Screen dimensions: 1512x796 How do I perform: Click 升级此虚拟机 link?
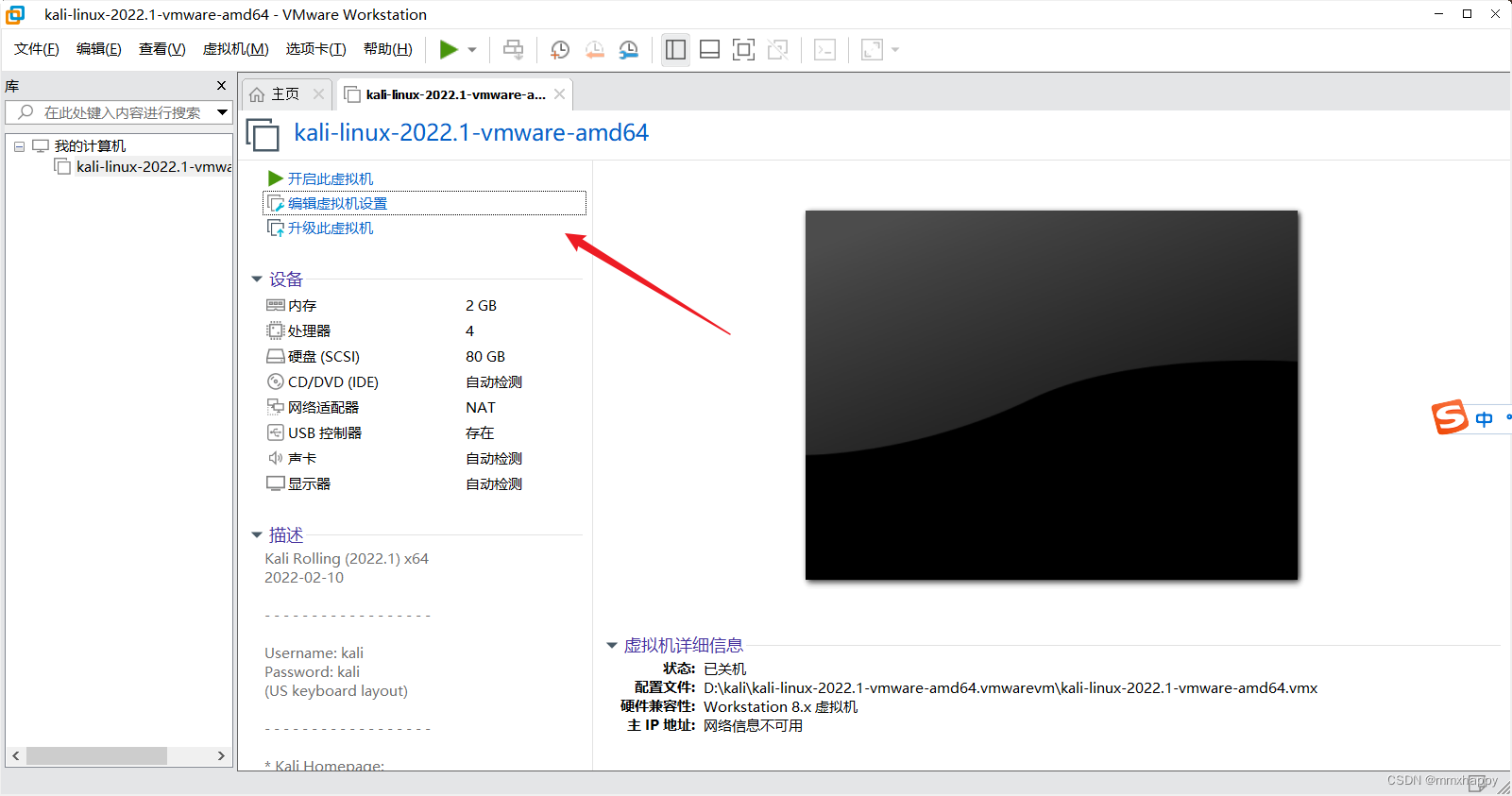[x=330, y=228]
